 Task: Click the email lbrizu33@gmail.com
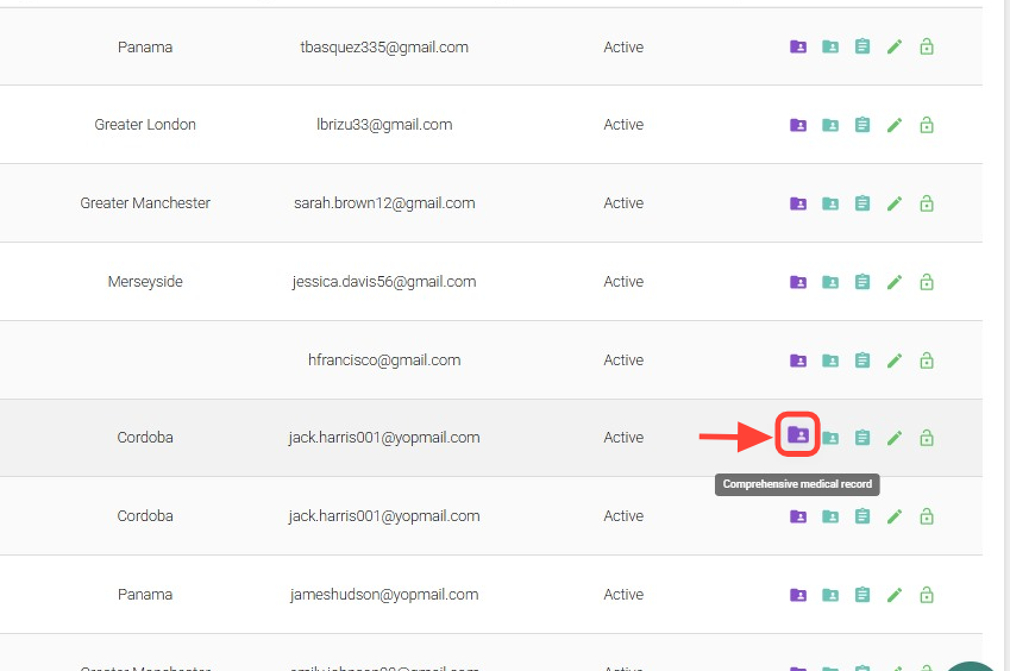point(384,125)
